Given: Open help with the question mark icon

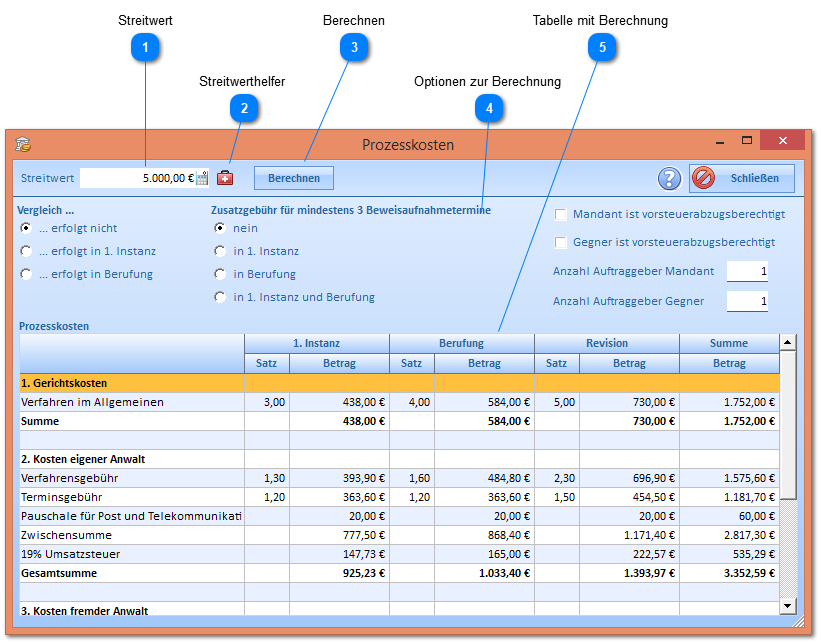Looking at the screenshot, I should pyautogui.click(x=669, y=178).
